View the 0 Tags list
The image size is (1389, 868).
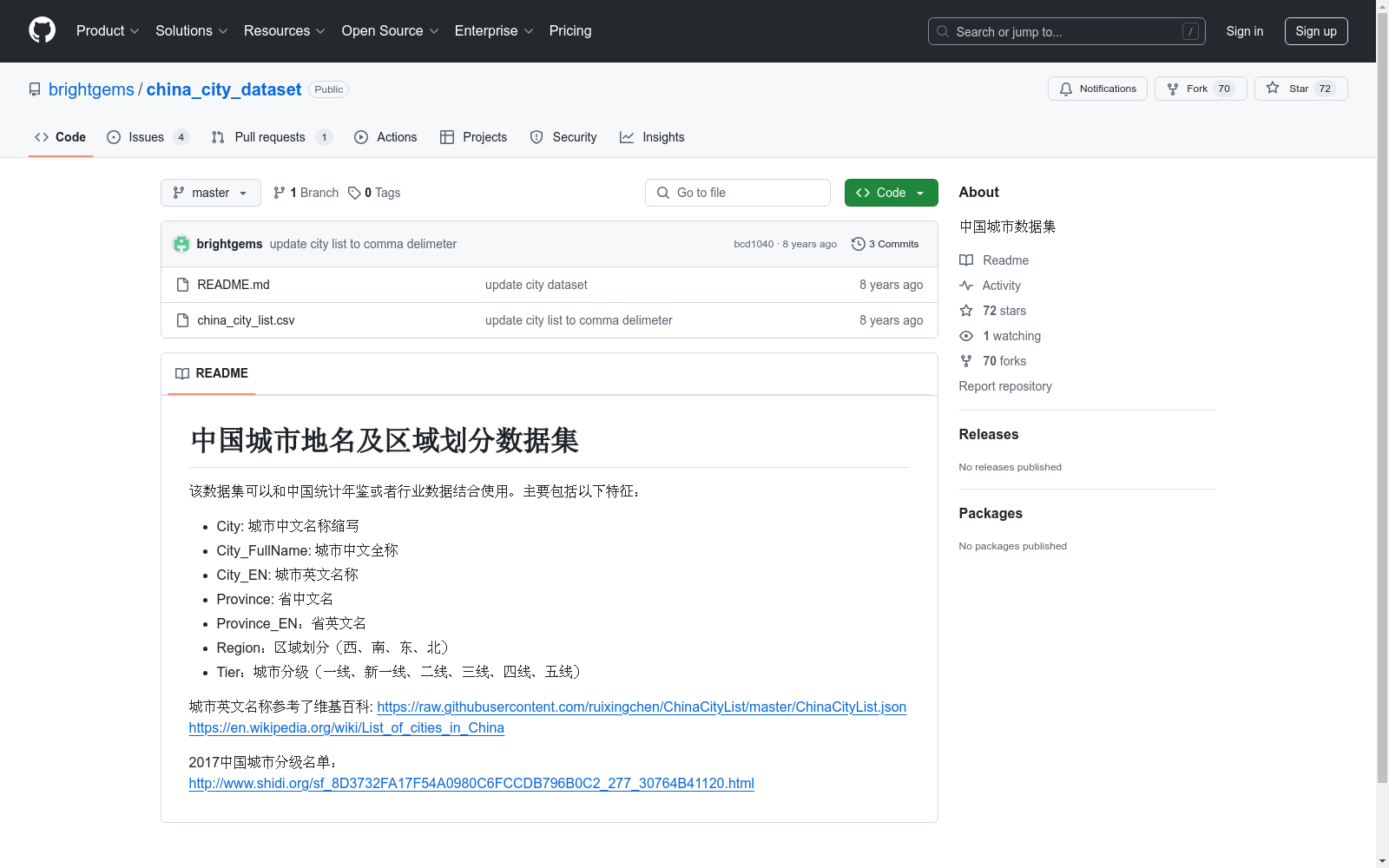click(374, 193)
